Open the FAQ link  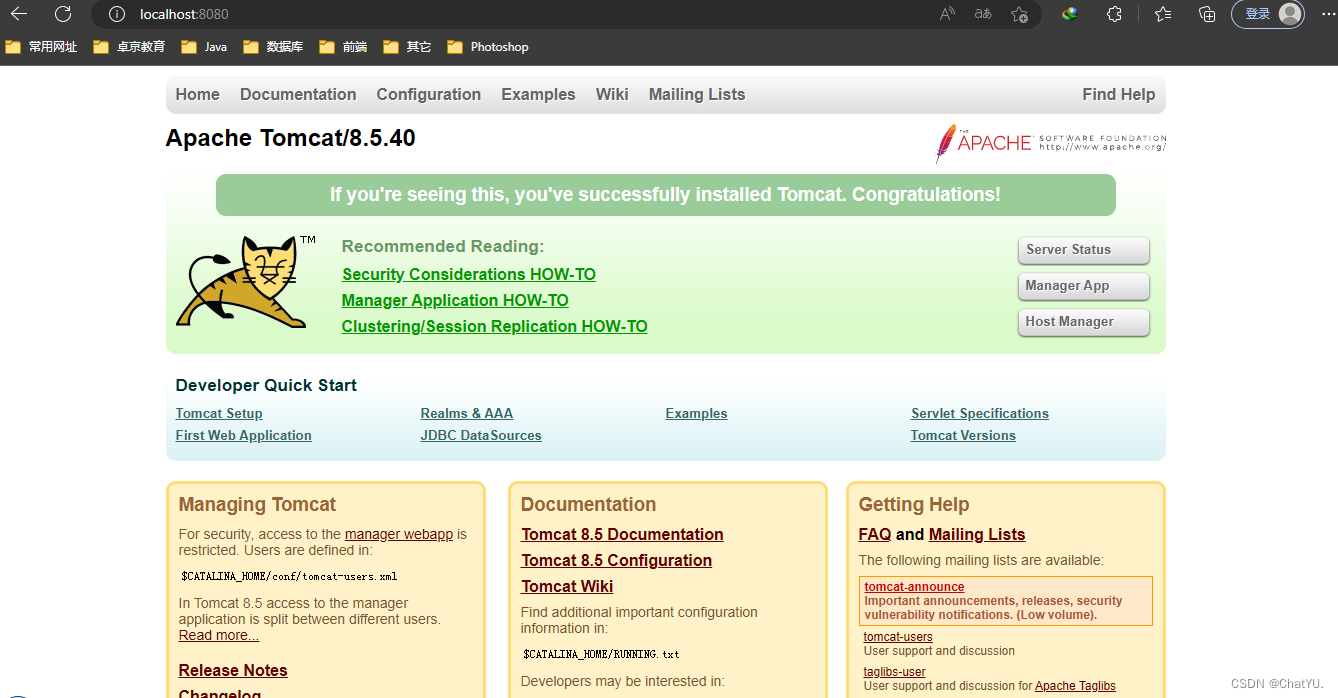tap(875, 534)
